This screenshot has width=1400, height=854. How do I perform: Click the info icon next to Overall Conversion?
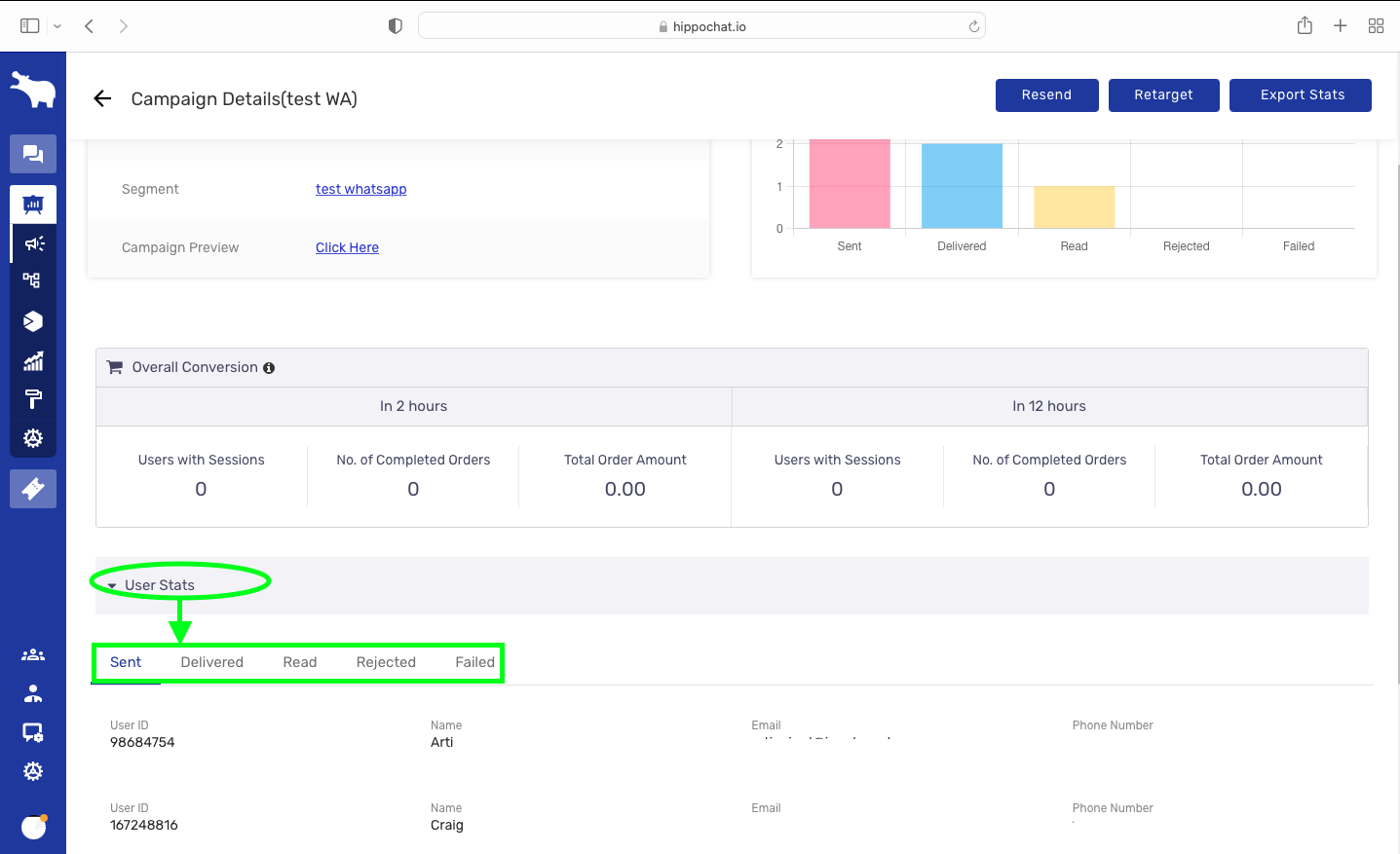point(269,368)
